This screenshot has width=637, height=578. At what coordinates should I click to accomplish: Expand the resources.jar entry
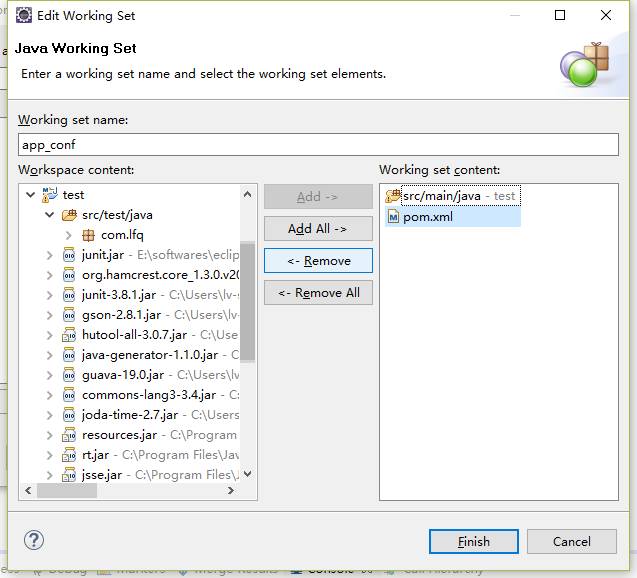50,435
